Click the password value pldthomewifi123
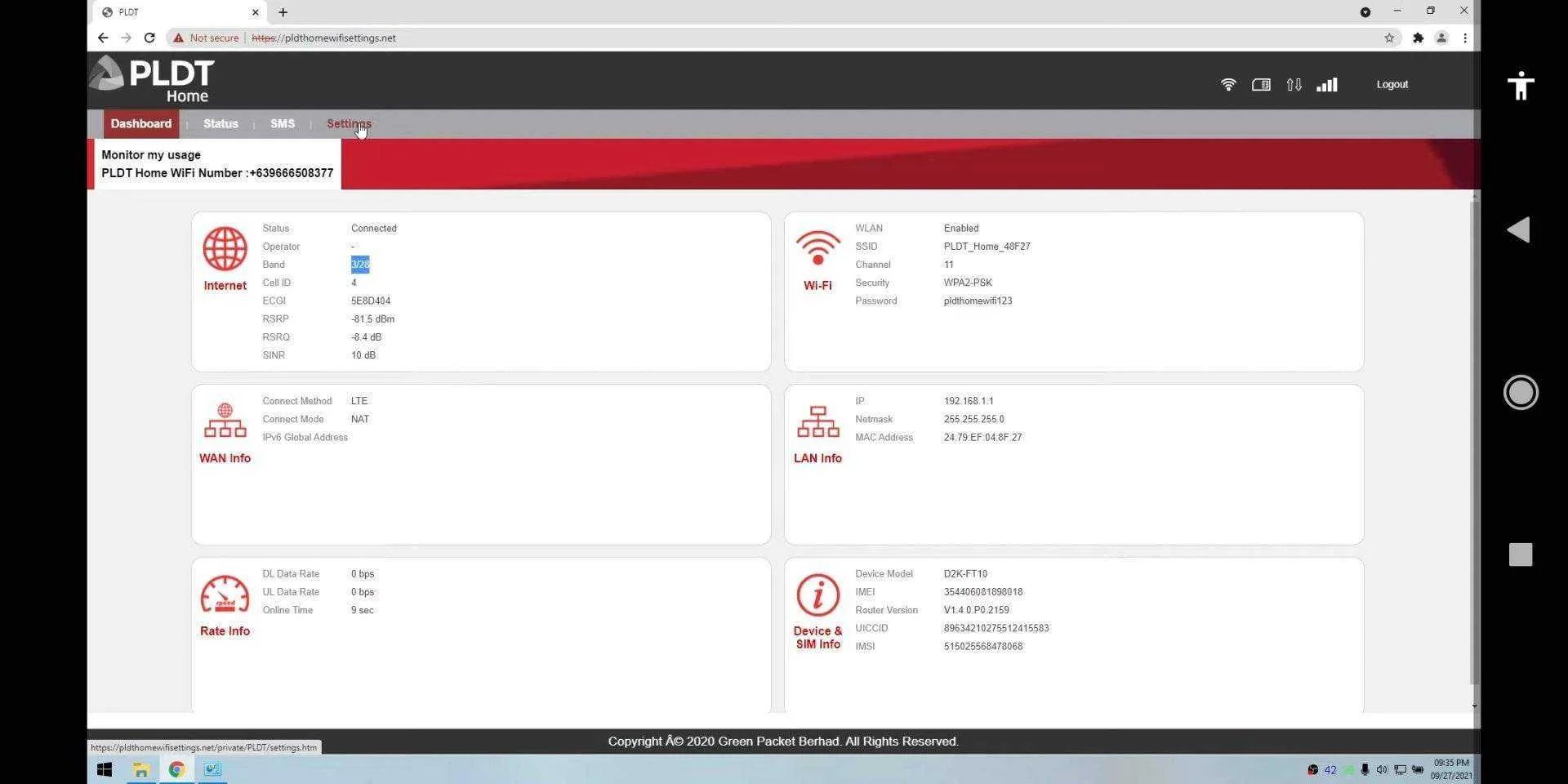This screenshot has width=1568, height=784. point(978,301)
